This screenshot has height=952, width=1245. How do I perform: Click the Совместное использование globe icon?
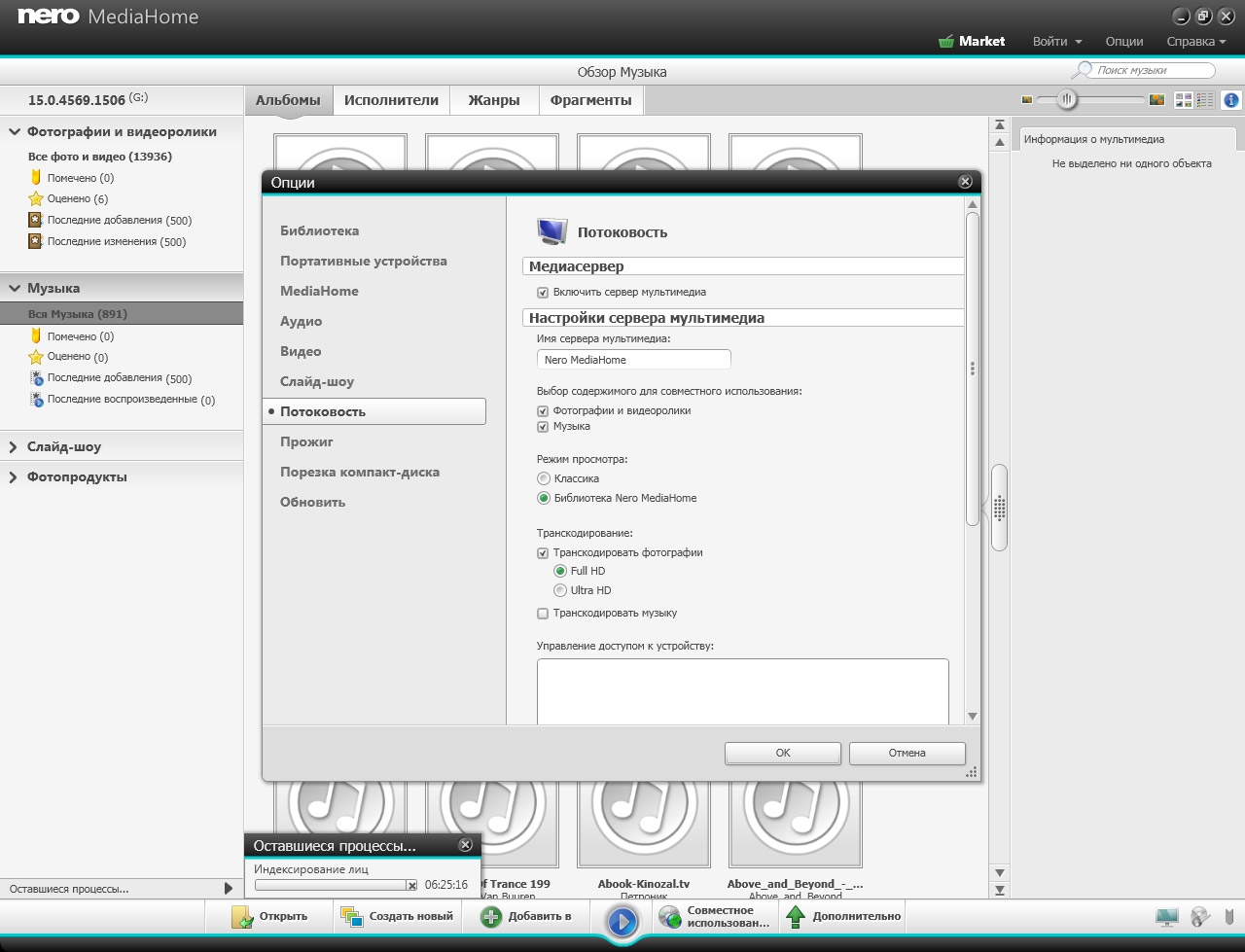point(669,916)
